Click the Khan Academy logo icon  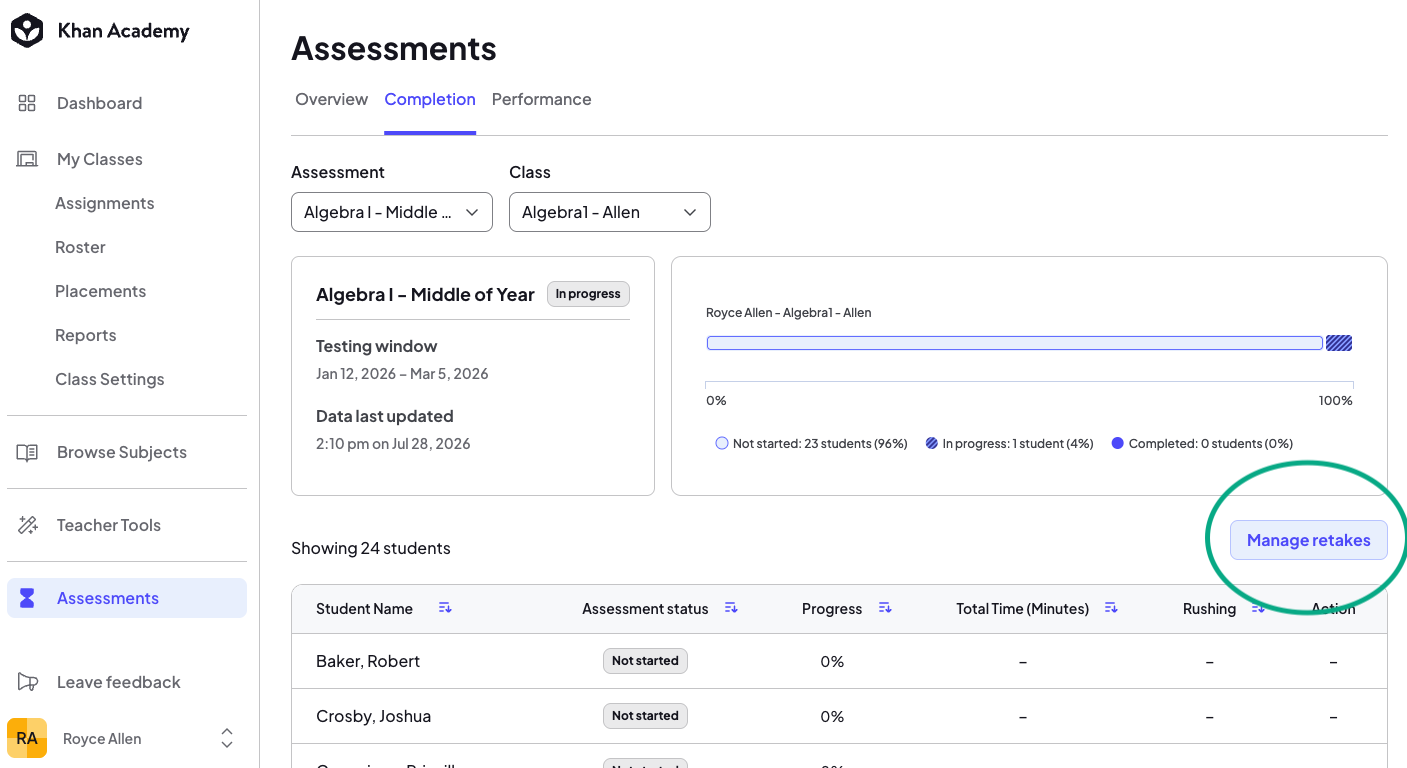click(27, 31)
